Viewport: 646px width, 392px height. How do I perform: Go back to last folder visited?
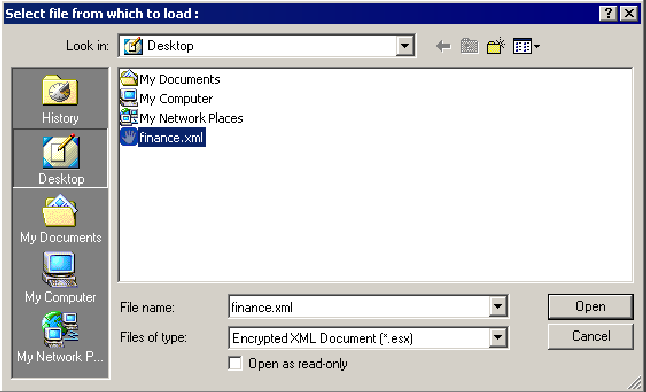pos(444,46)
